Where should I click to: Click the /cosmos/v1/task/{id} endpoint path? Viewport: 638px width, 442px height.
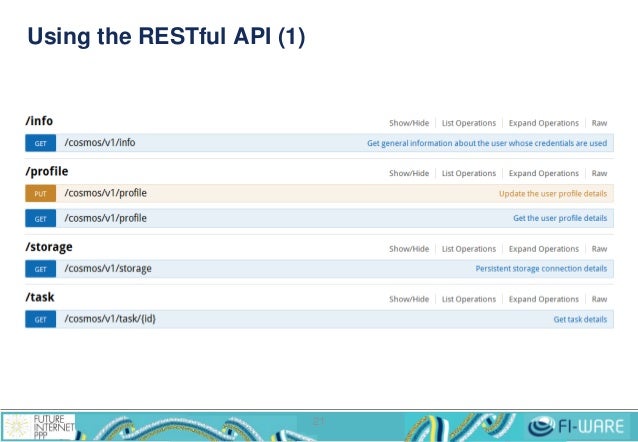pos(110,319)
